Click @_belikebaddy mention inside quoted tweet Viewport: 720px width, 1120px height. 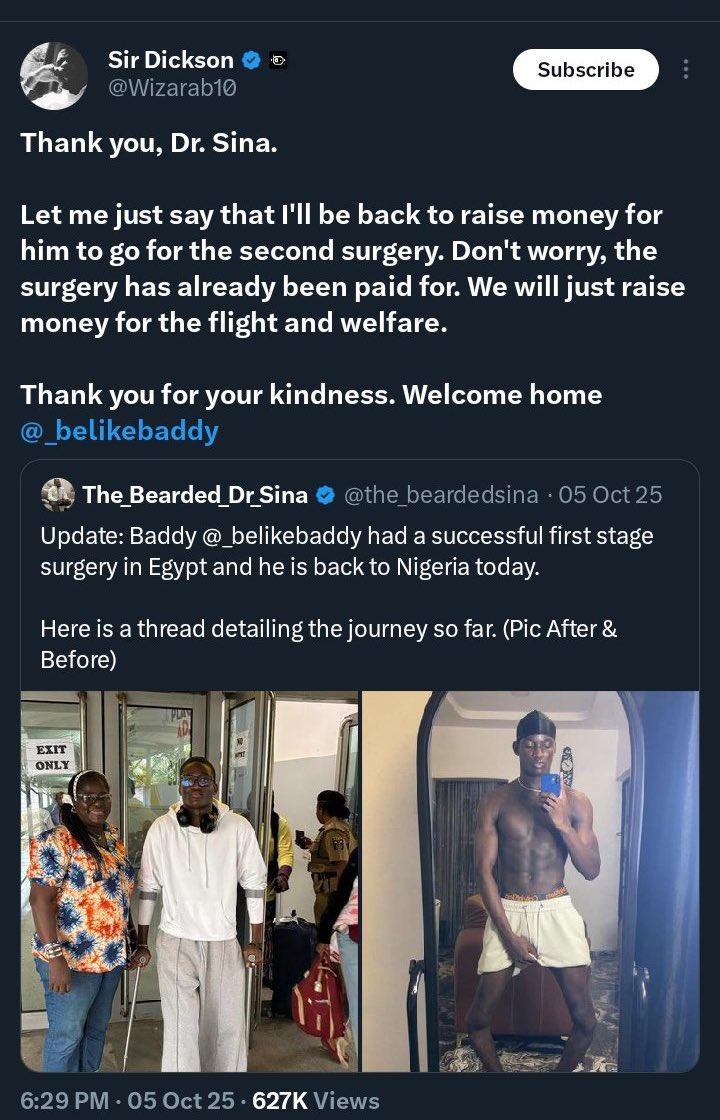pyautogui.click(x=273, y=536)
